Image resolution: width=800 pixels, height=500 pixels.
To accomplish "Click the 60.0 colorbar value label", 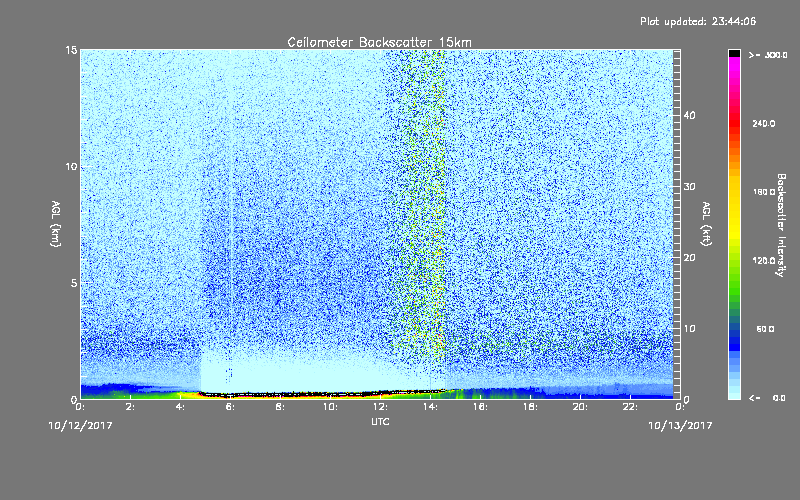I will [765, 330].
